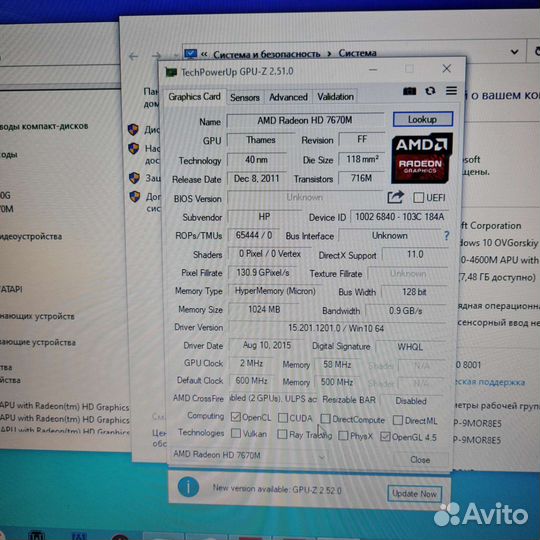This screenshot has height=540, width=540.
Task: Click 'идеоустройства' in Device Manager
Action: pos(31,236)
